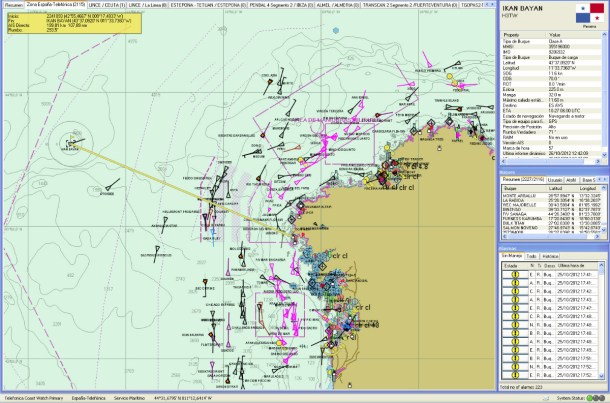This screenshot has width=610, height=403.
Task: Click the Destino ES AVS property row
Action: [x=552, y=105]
